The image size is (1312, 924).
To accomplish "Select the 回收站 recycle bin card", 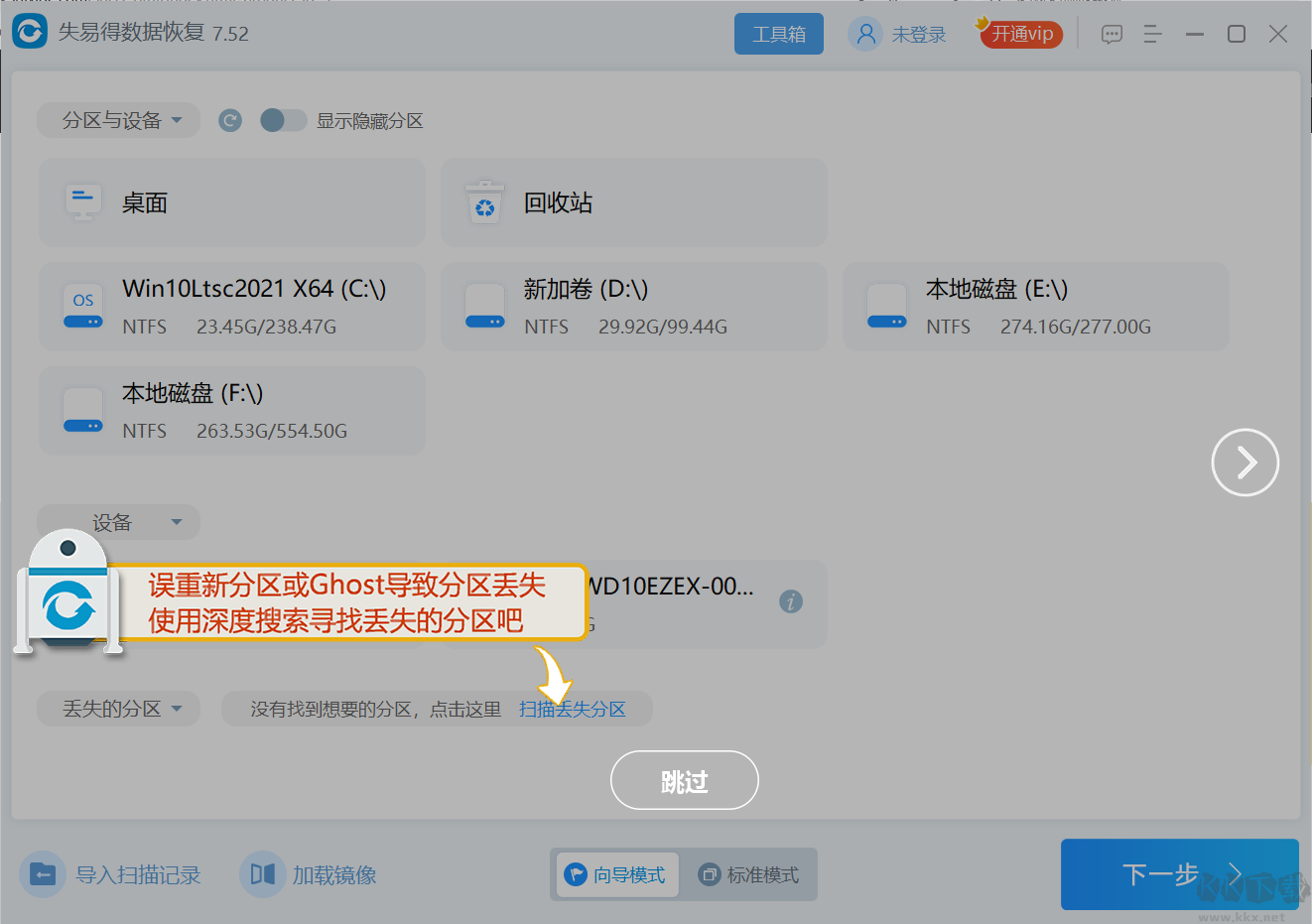I will coord(634,202).
